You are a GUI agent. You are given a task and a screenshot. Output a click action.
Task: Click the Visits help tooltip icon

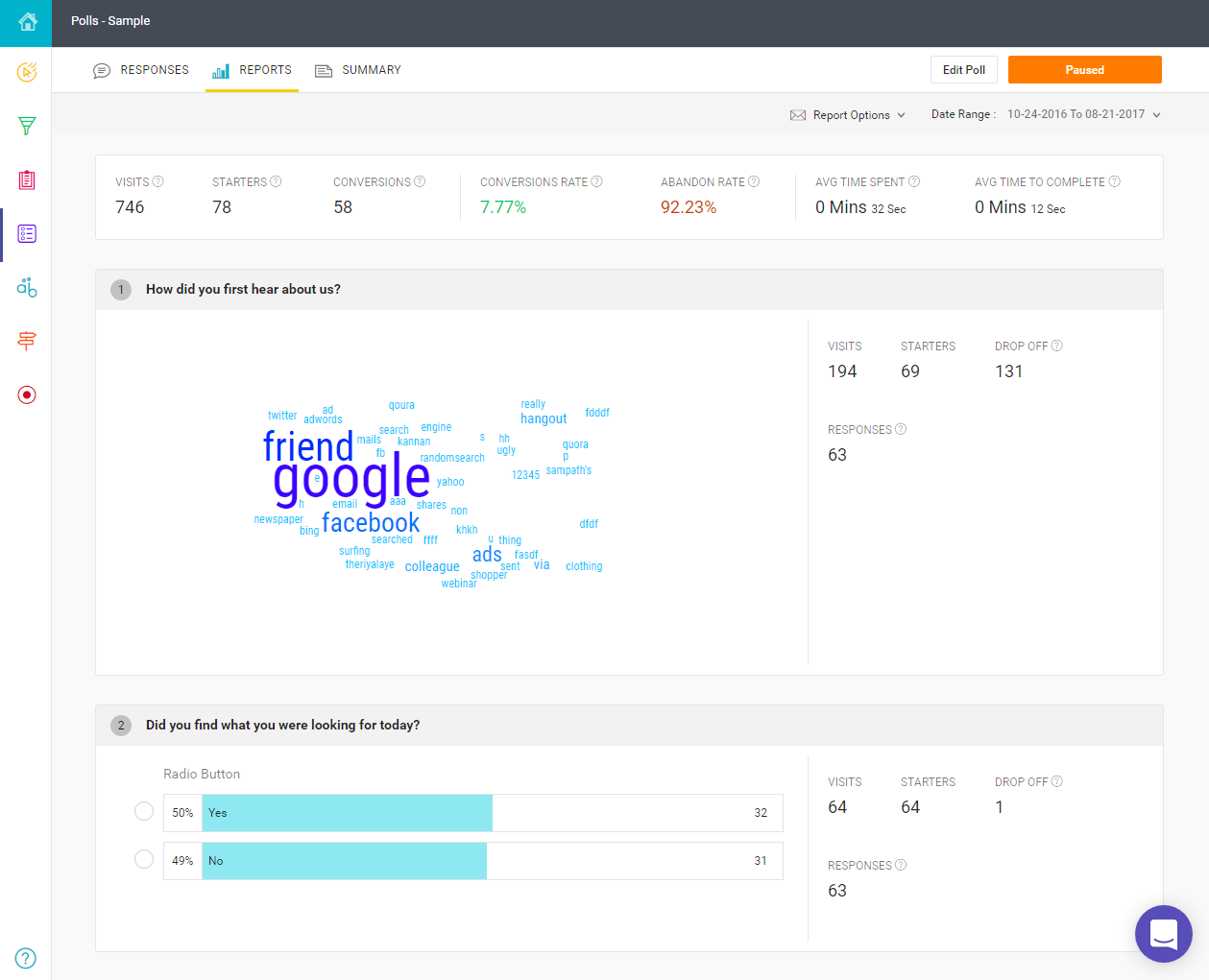[x=158, y=181]
